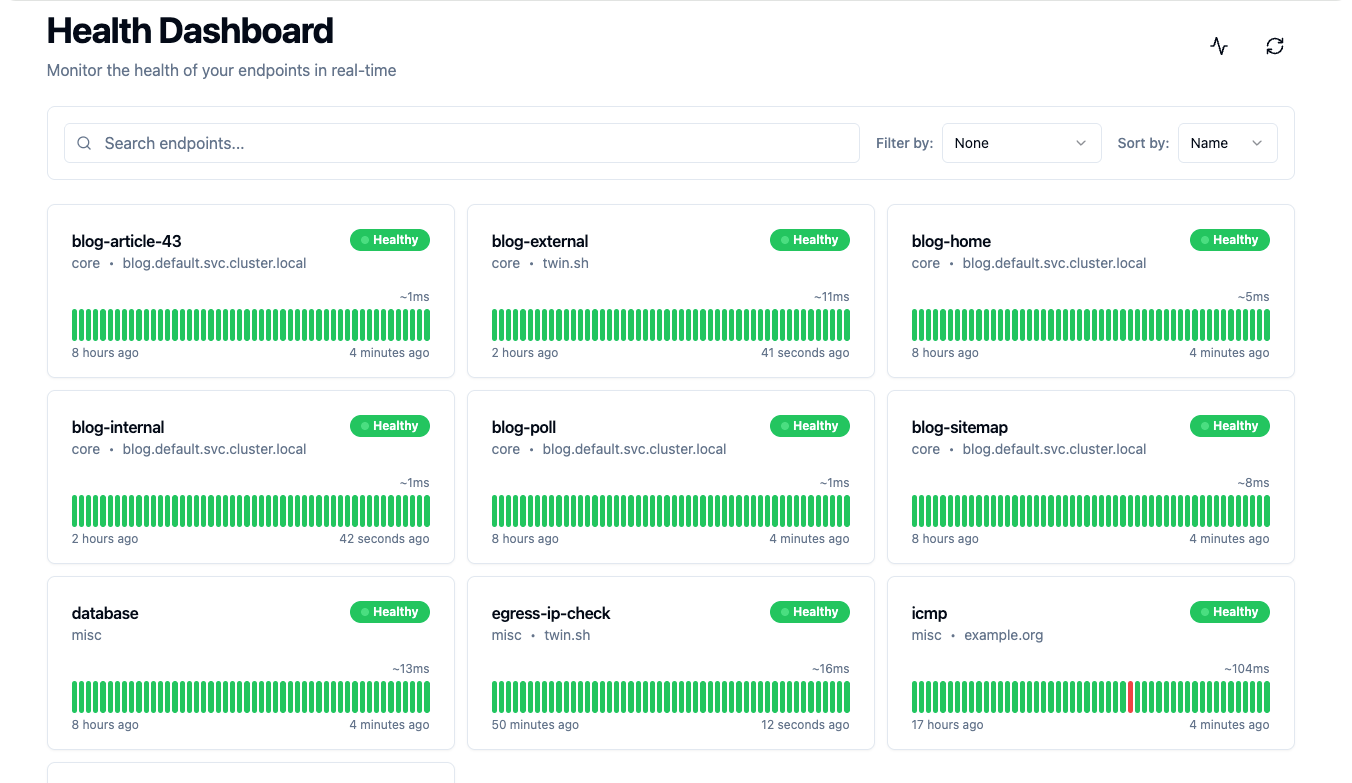The height and width of the screenshot is (783, 1352).
Task: Click the Healthy badge on database card
Action: [x=389, y=612]
